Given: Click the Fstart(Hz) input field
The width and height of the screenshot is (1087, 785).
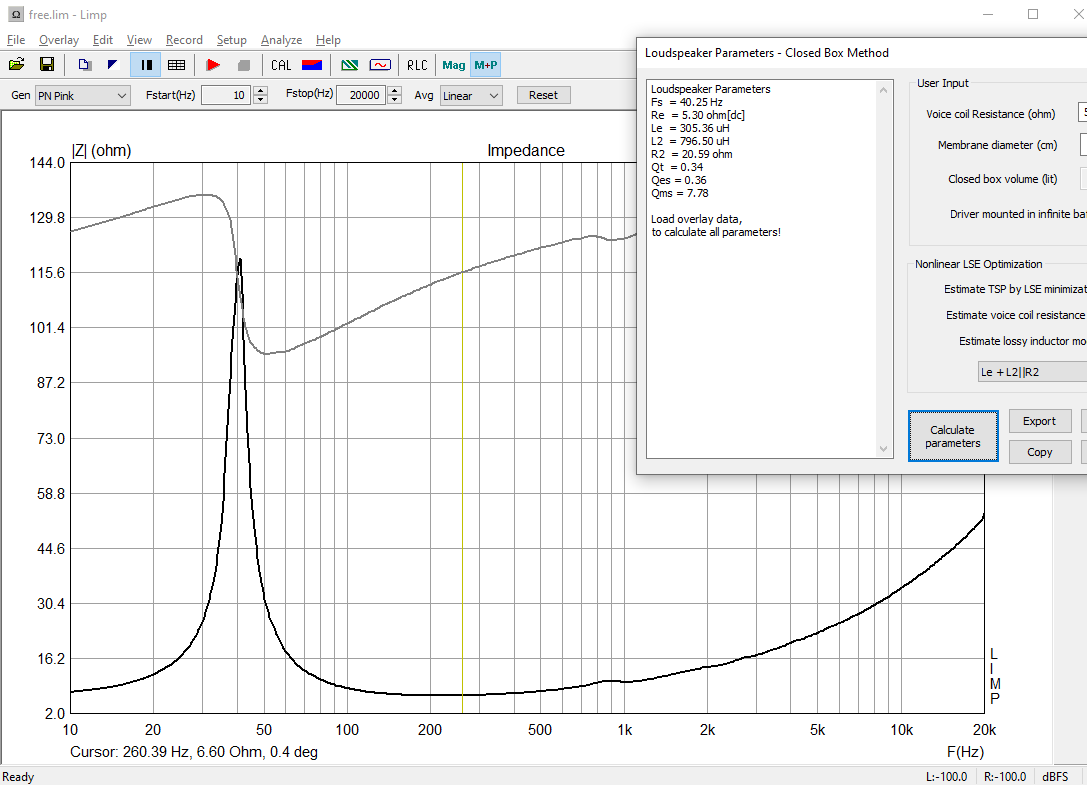Looking at the screenshot, I should click(x=225, y=96).
